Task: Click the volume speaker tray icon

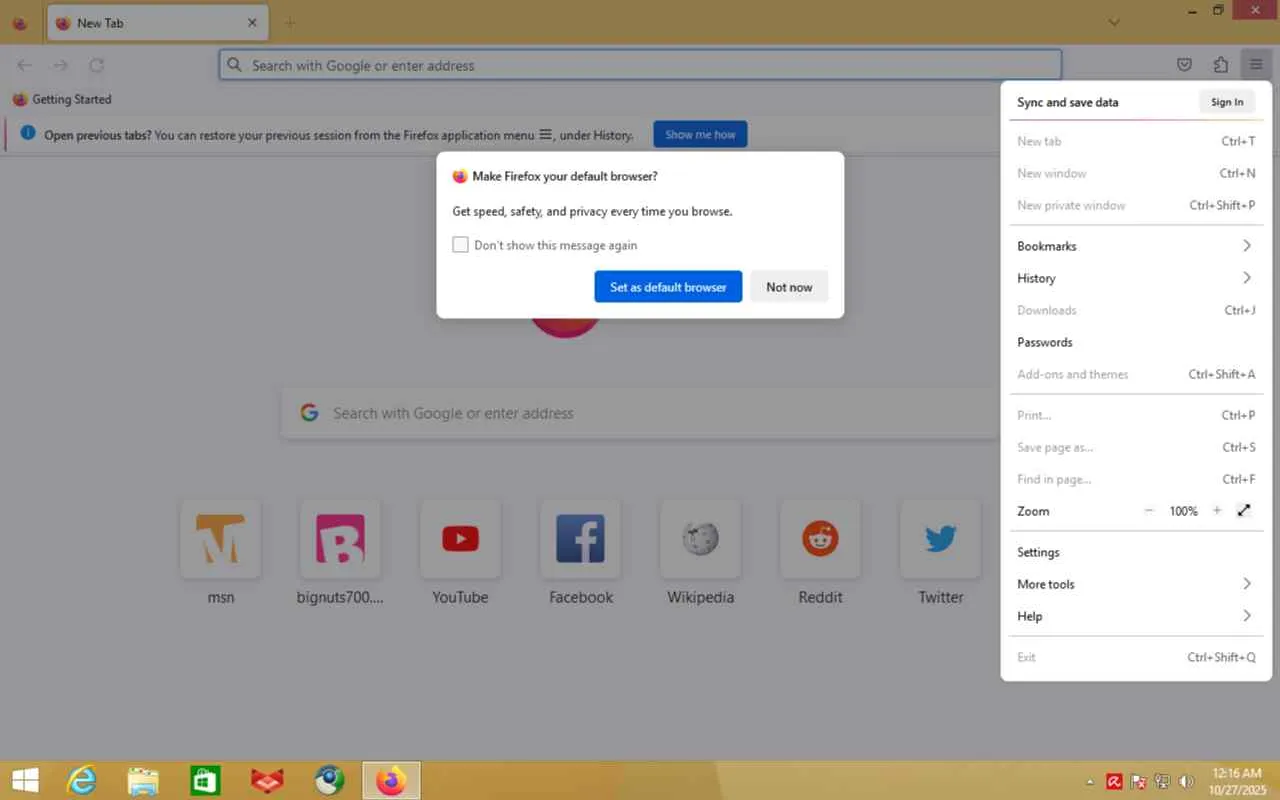Action: point(1187,781)
